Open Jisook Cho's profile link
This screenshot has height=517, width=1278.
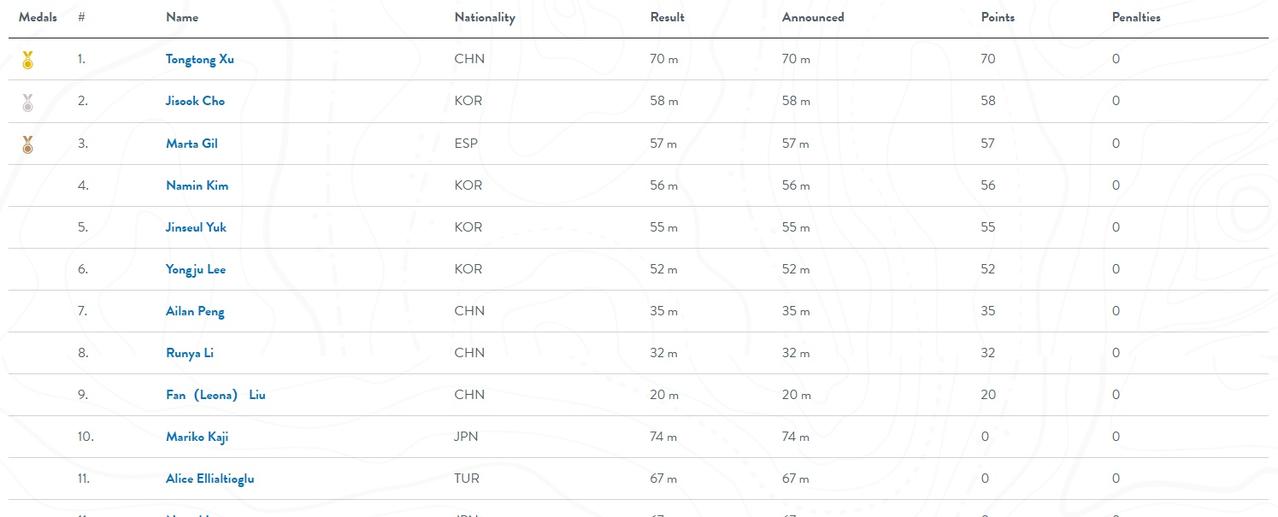coord(195,101)
